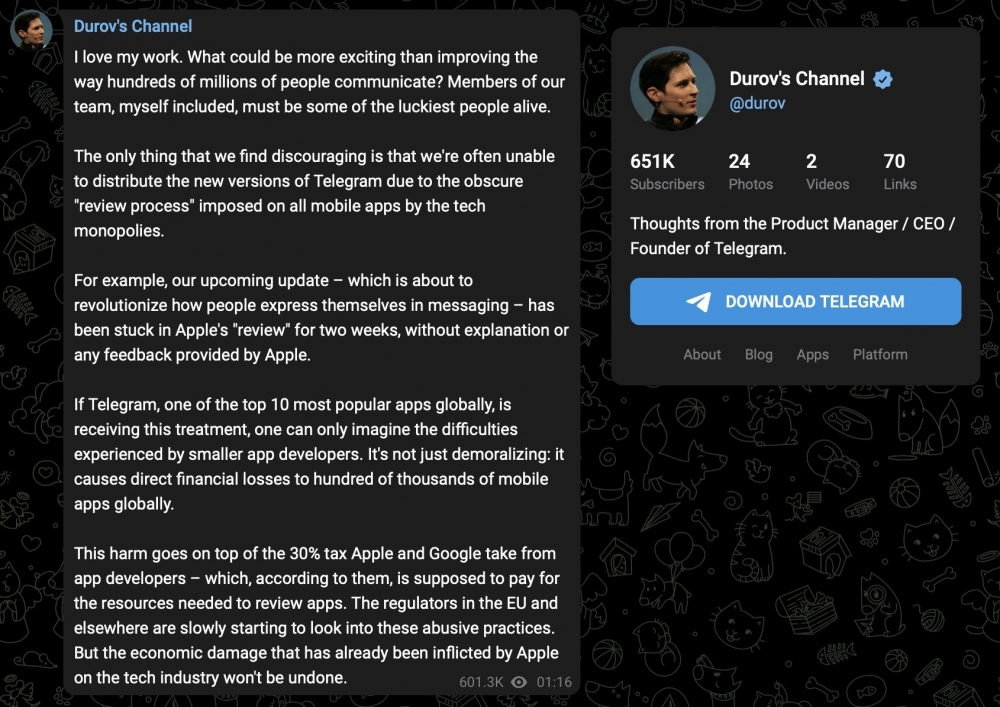Click the channel description text in the card

coord(792,236)
